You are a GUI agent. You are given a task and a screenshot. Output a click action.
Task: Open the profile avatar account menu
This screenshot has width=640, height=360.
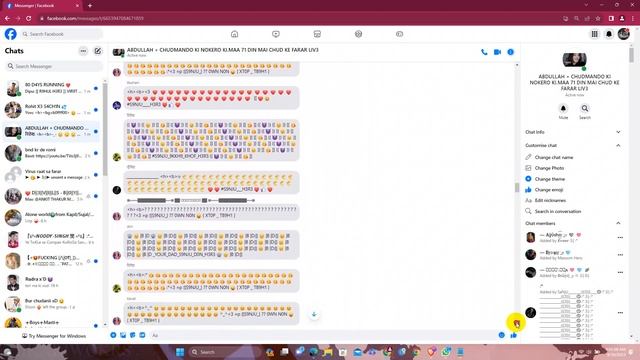pyautogui.click(x=624, y=34)
